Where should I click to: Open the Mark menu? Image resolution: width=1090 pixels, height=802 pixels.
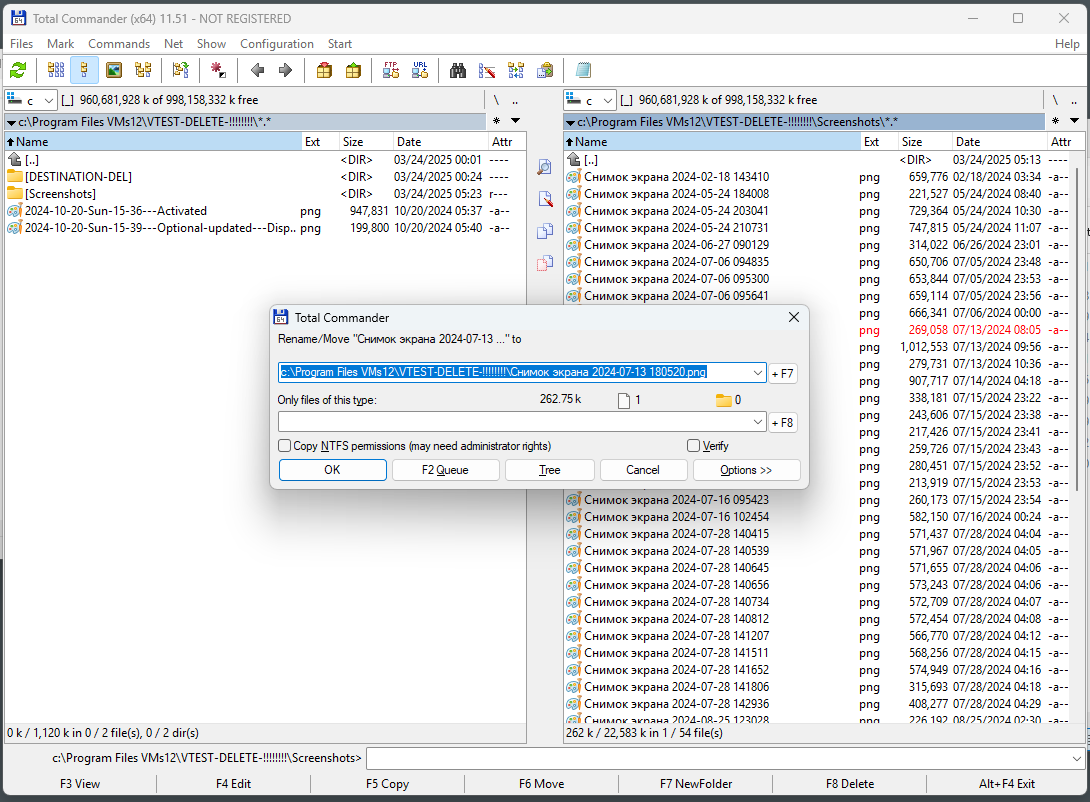click(x=60, y=44)
